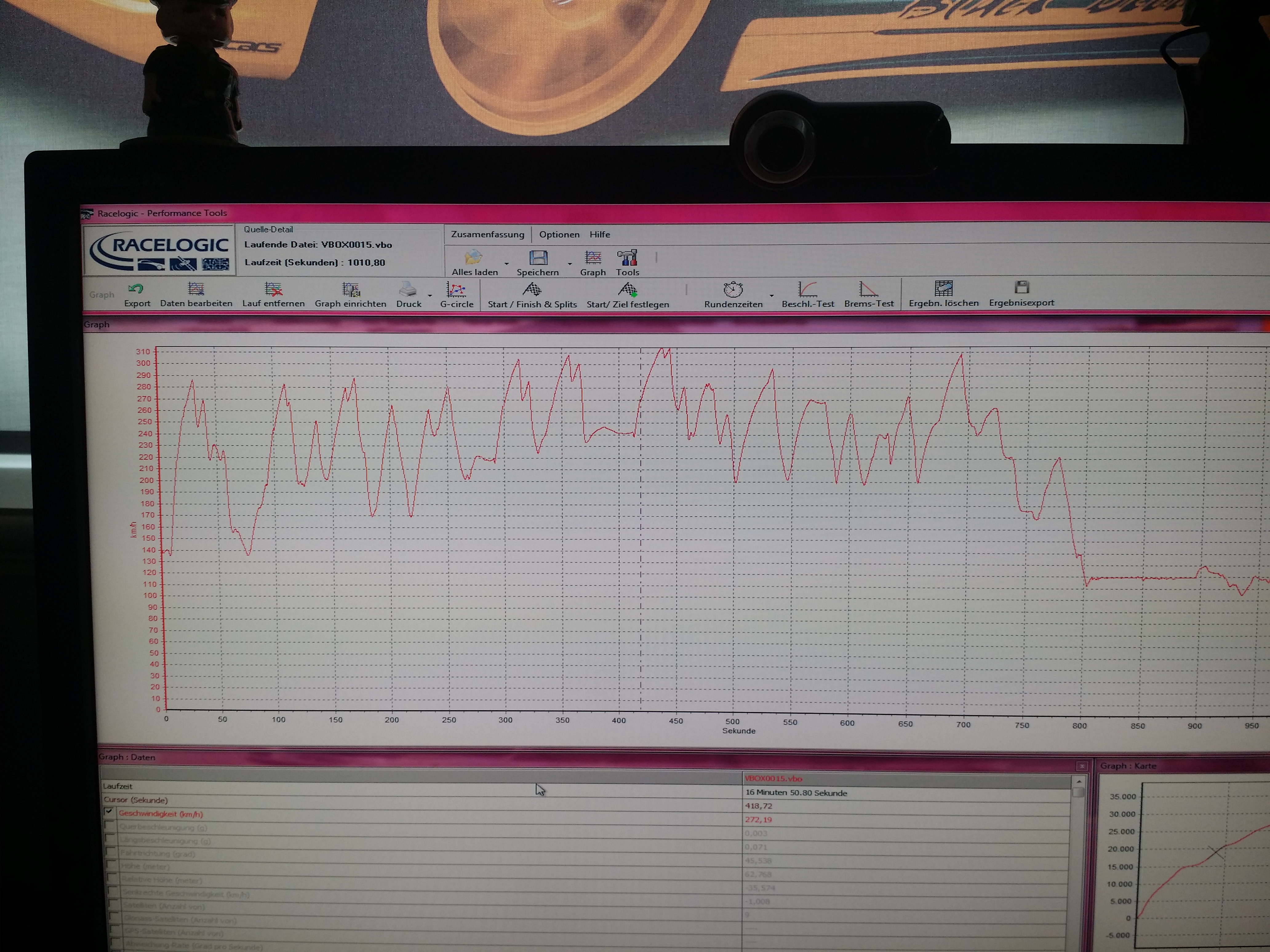This screenshot has width=1270, height=952.
Task: Open Daten bearbeiten tool
Action: click(x=196, y=289)
